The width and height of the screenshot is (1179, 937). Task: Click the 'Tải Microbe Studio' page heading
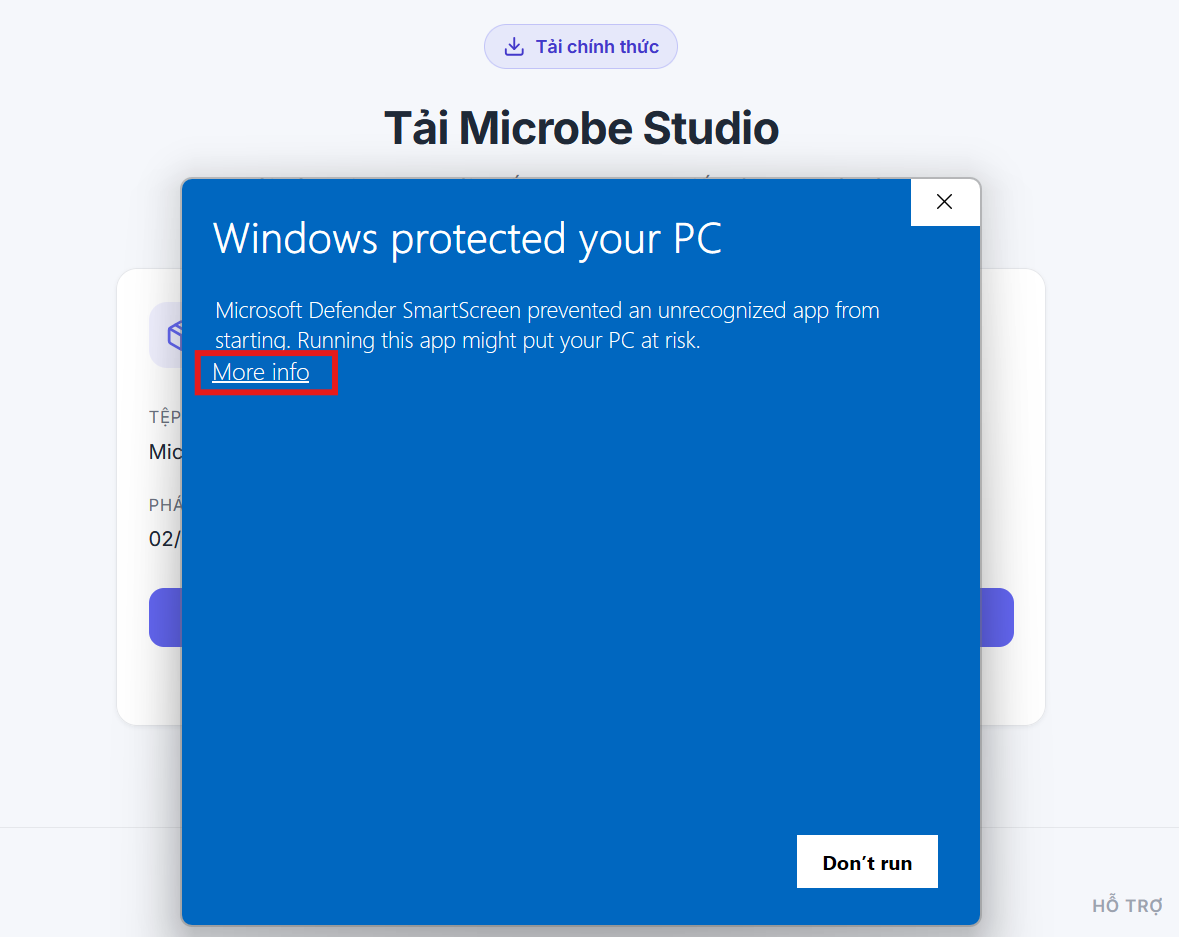[581, 128]
